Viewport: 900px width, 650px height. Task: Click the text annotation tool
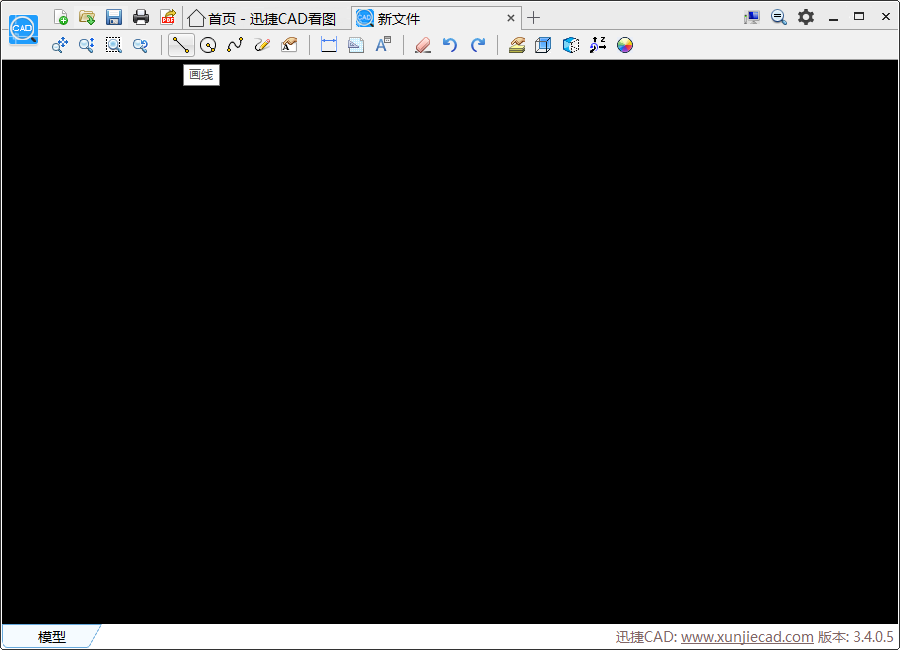(383, 45)
